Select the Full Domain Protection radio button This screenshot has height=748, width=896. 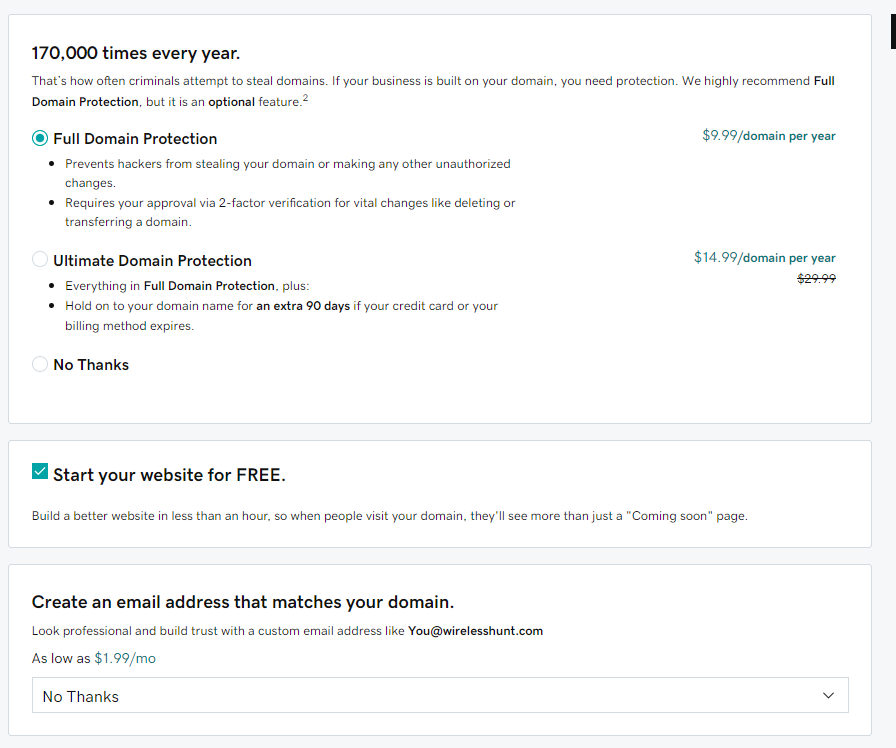coord(40,138)
